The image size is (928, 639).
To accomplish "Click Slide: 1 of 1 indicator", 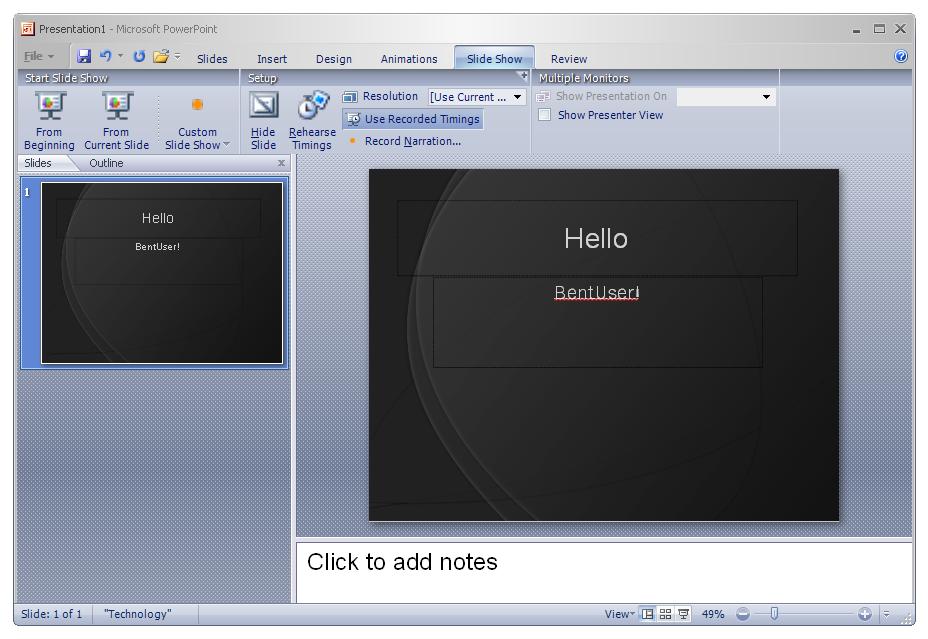I will [x=51, y=614].
